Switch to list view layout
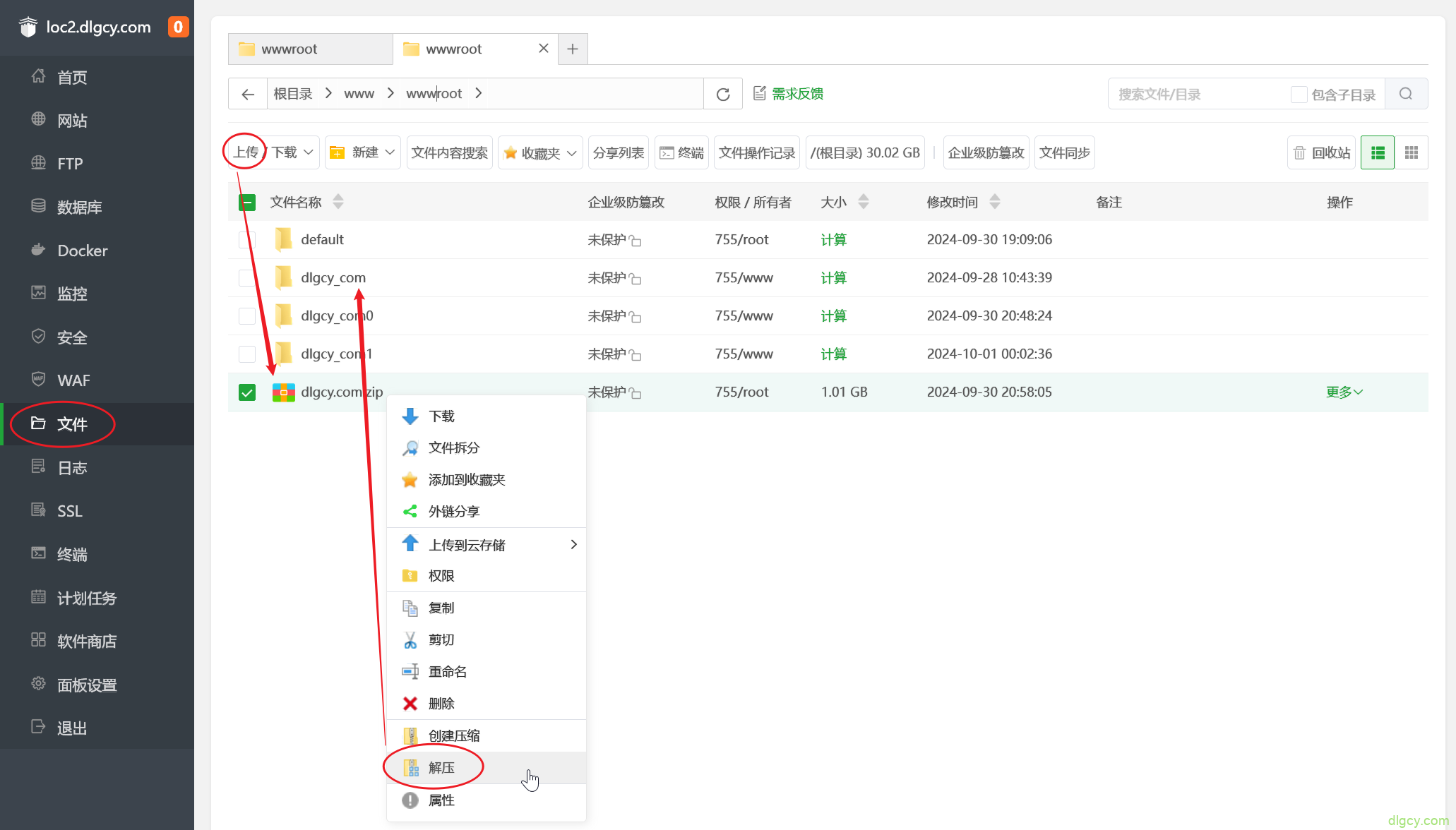 click(x=1378, y=152)
